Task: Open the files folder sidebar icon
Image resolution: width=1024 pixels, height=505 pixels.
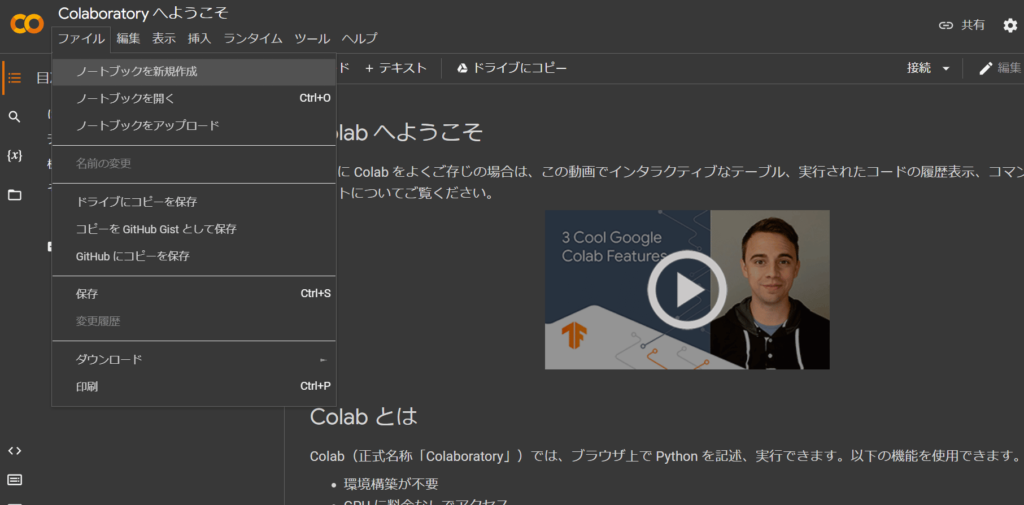Action: coord(14,195)
